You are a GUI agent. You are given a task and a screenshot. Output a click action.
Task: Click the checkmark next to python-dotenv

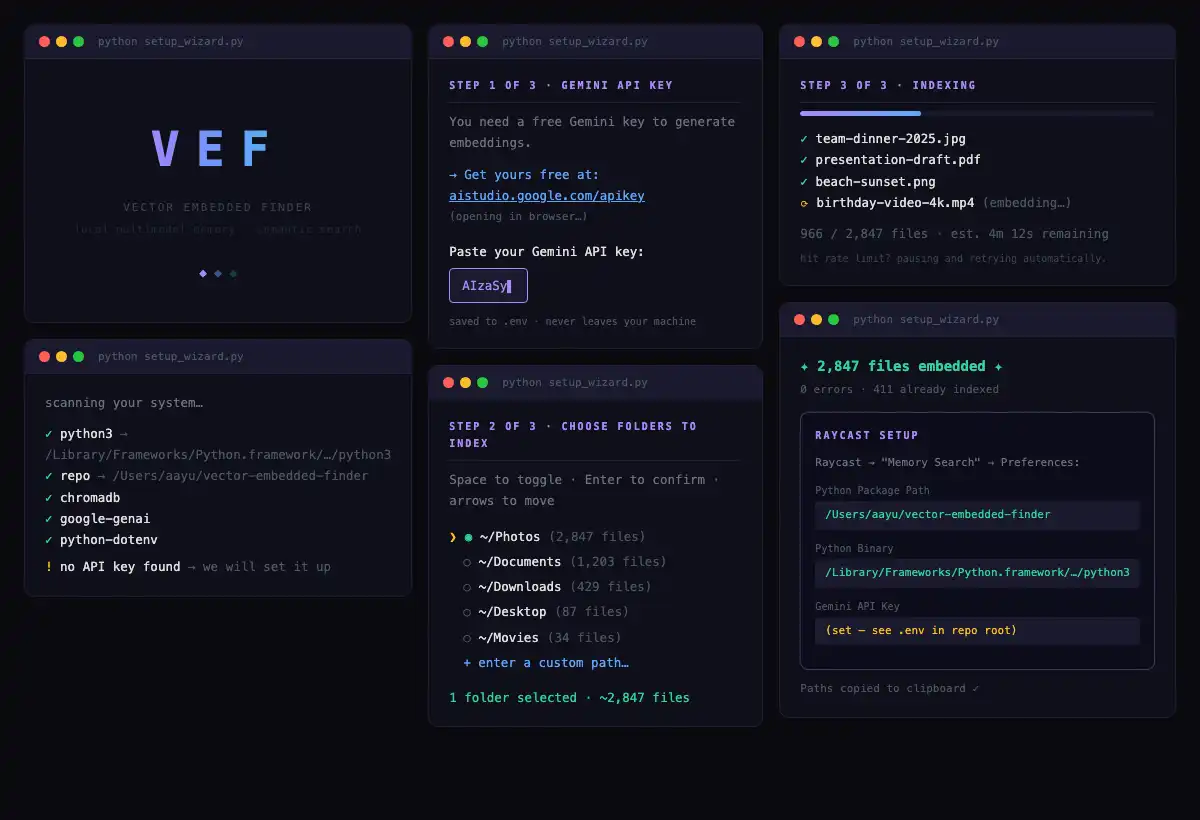coord(49,540)
